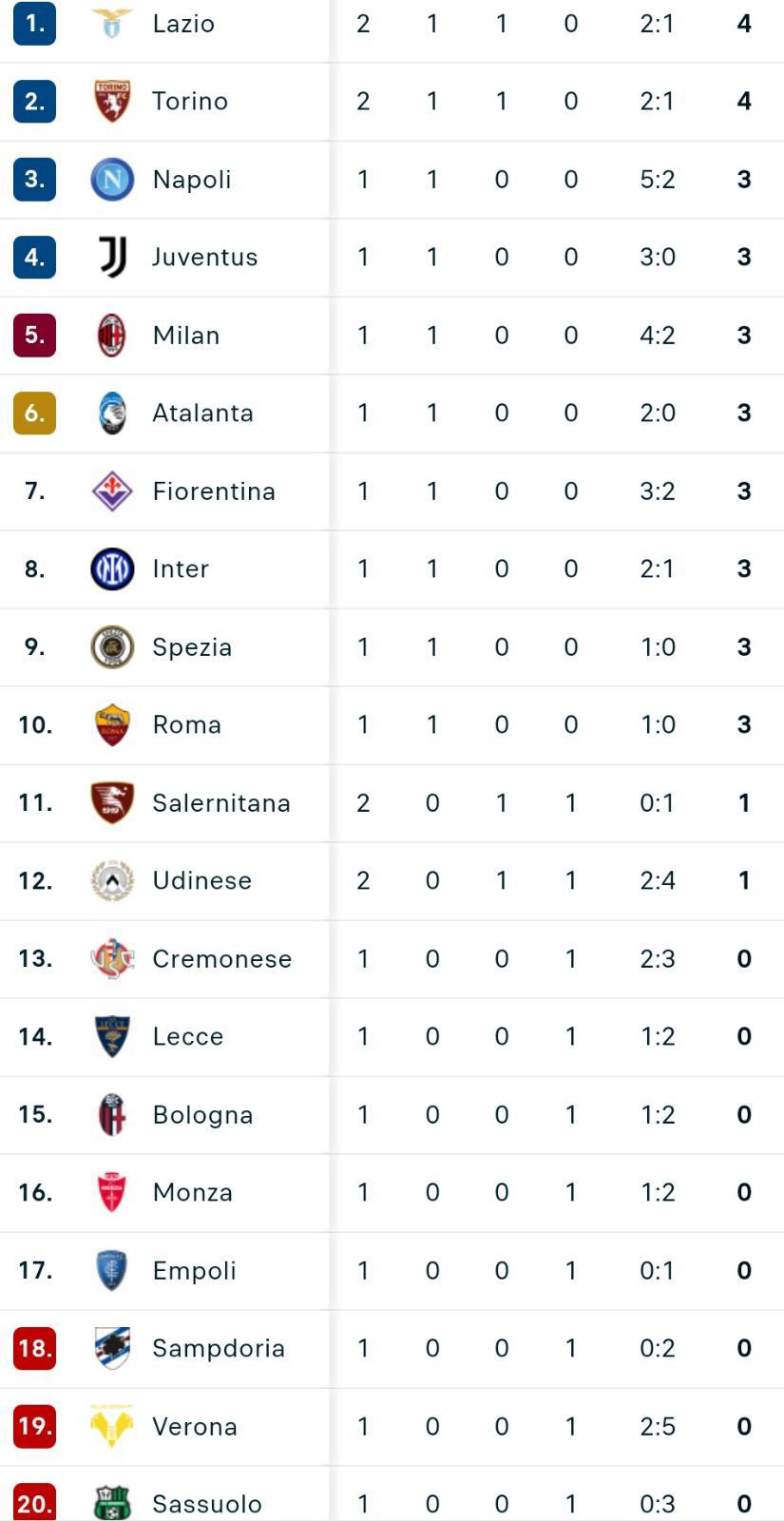Click the Cremonese team name

tap(222, 958)
